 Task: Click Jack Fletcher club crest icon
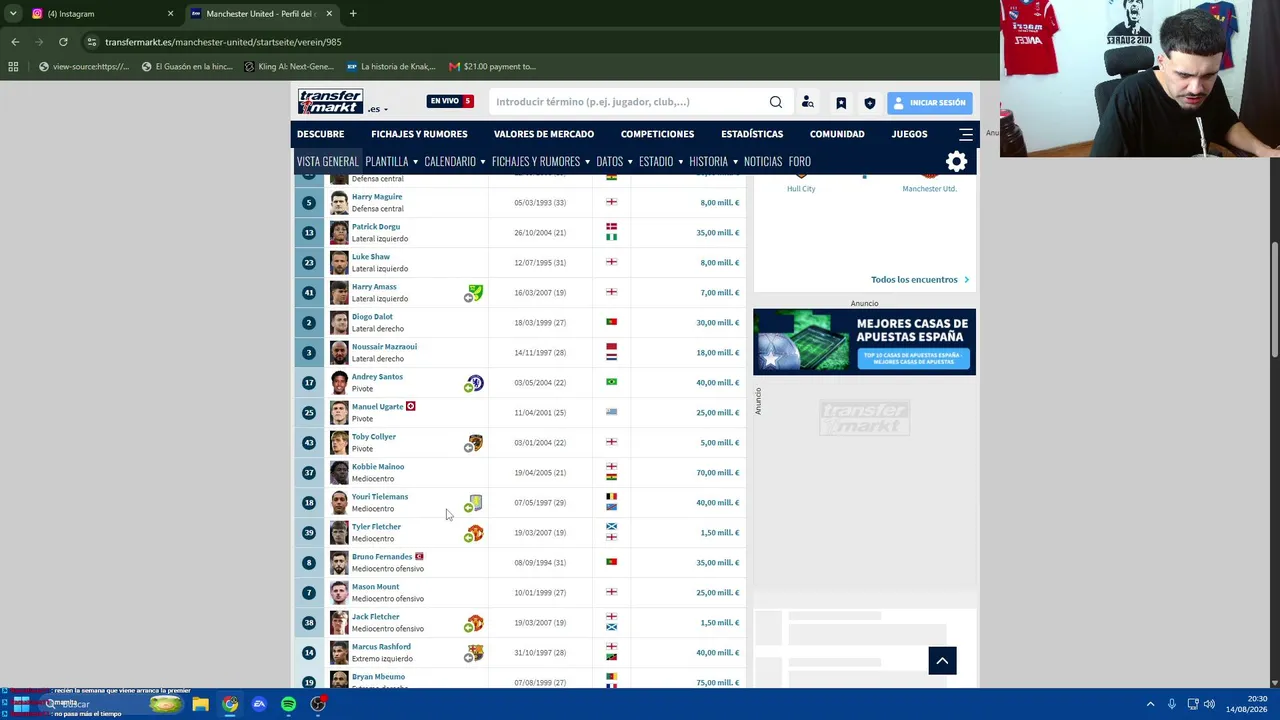click(x=476, y=622)
